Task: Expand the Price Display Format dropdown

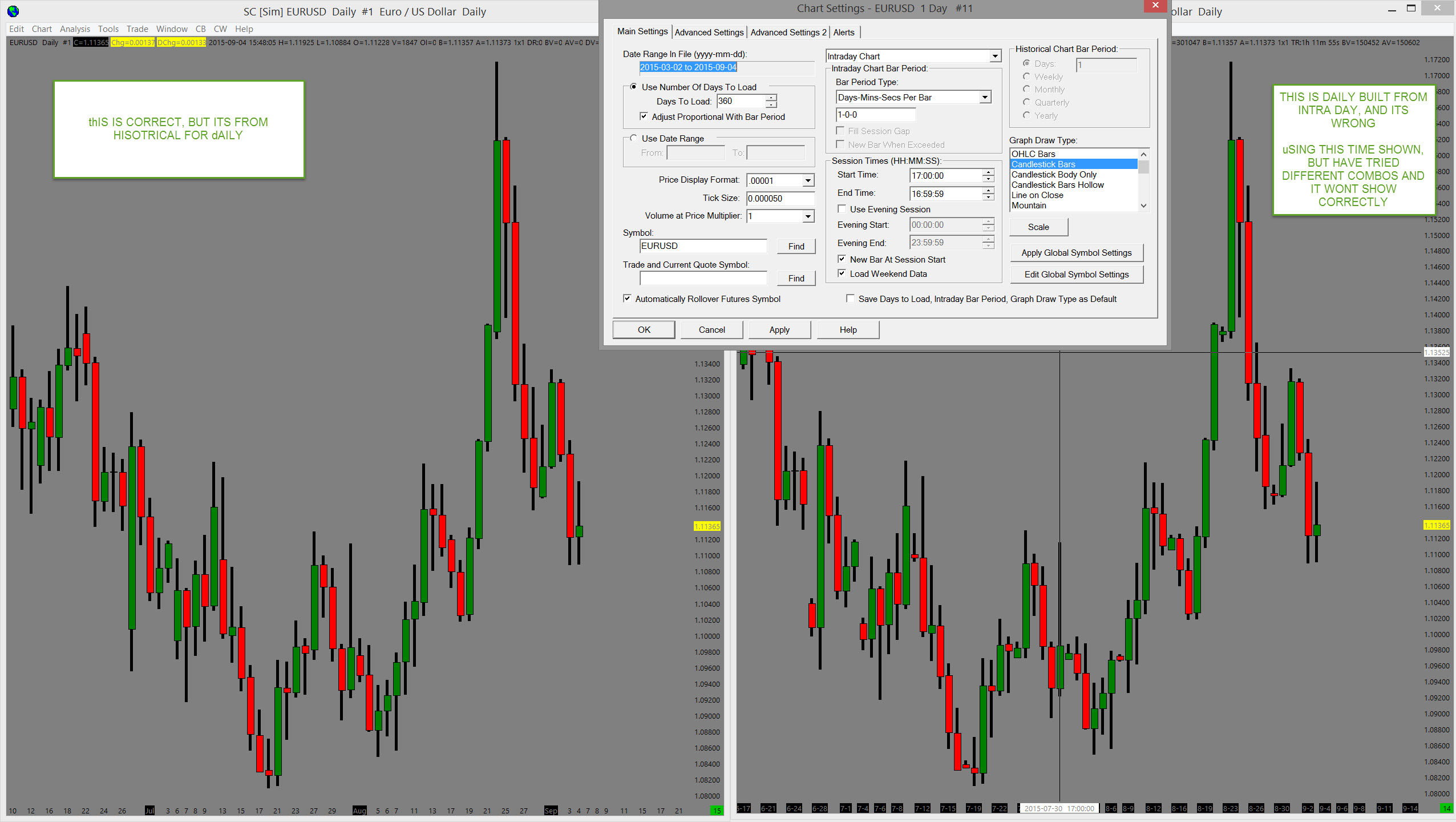Action: pyautogui.click(x=808, y=180)
